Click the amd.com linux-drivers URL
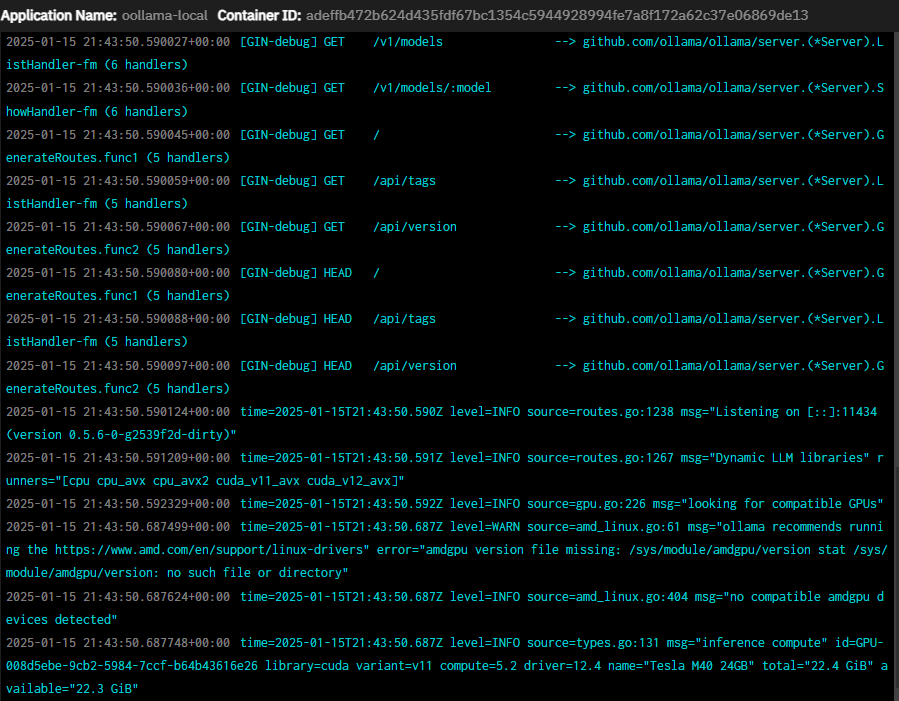Image resolution: width=899 pixels, height=701 pixels. [209, 550]
